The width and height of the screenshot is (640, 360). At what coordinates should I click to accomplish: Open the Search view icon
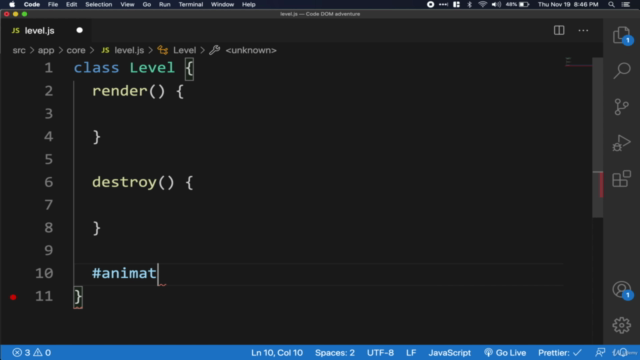click(622, 71)
